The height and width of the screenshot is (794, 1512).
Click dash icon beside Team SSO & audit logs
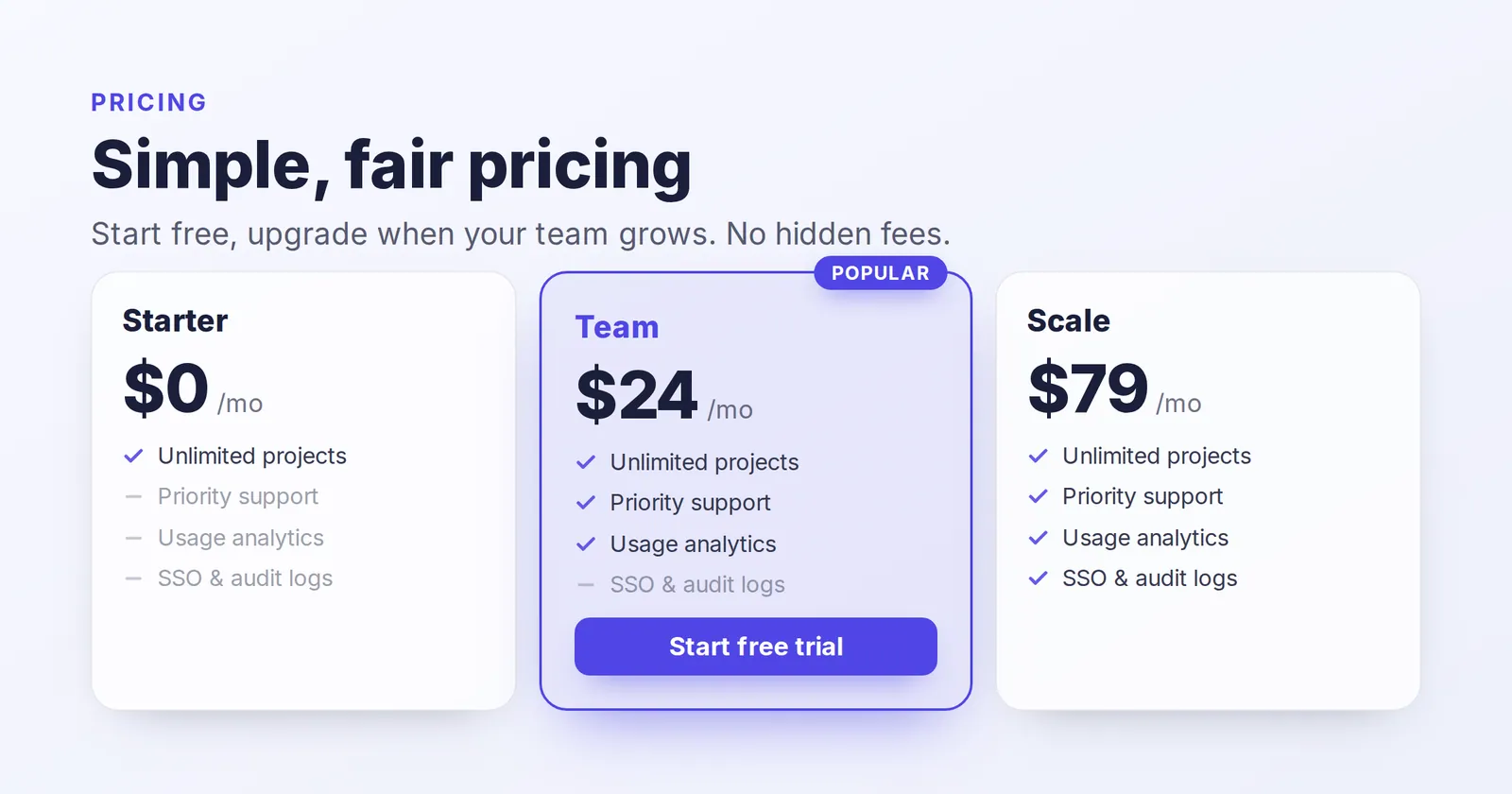pyautogui.click(x=586, y=585)
